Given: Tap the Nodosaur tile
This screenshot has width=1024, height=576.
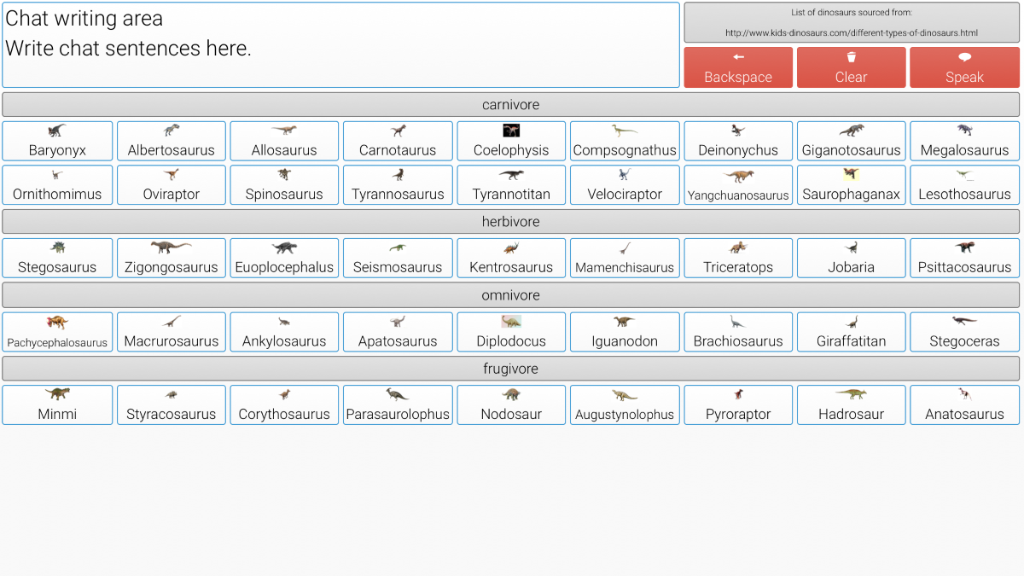Looking at the screenshot, I should click(511, 405).
